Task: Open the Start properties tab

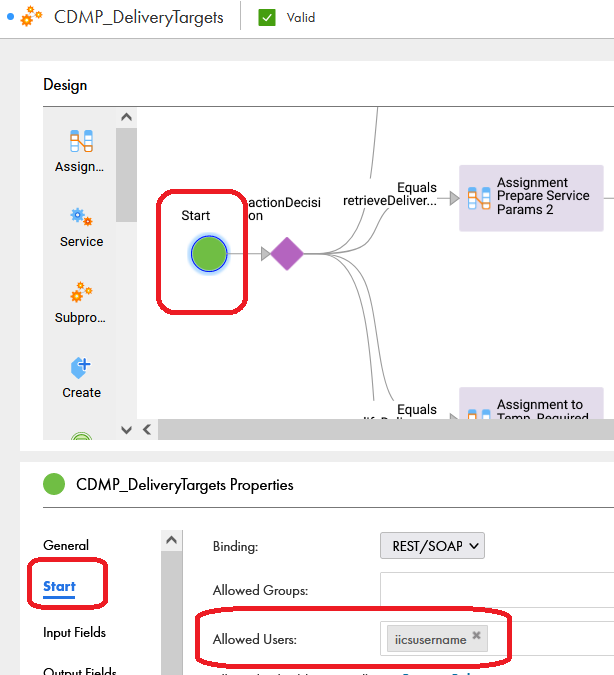Action: (59, 586)
